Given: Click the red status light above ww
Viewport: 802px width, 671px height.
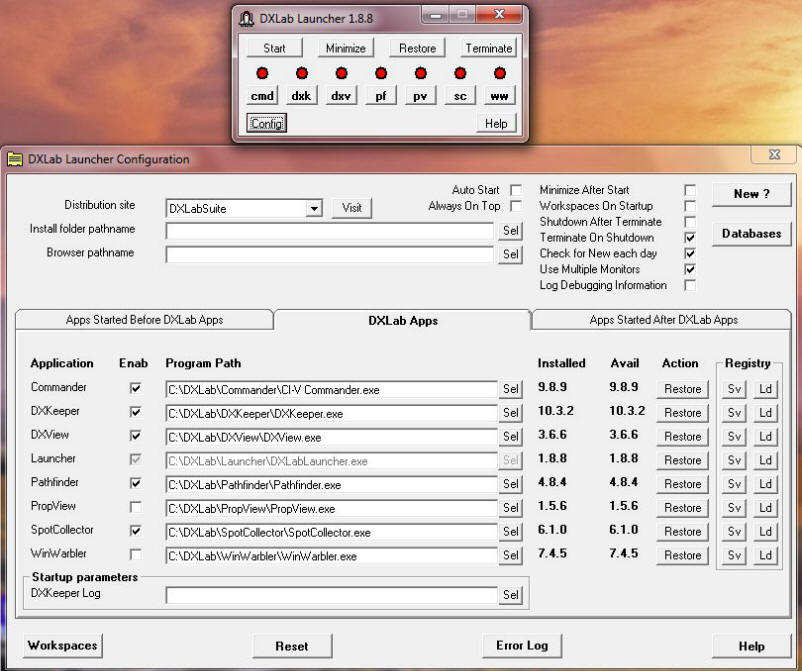Looking at the screenshot, I should click(500, 73).
